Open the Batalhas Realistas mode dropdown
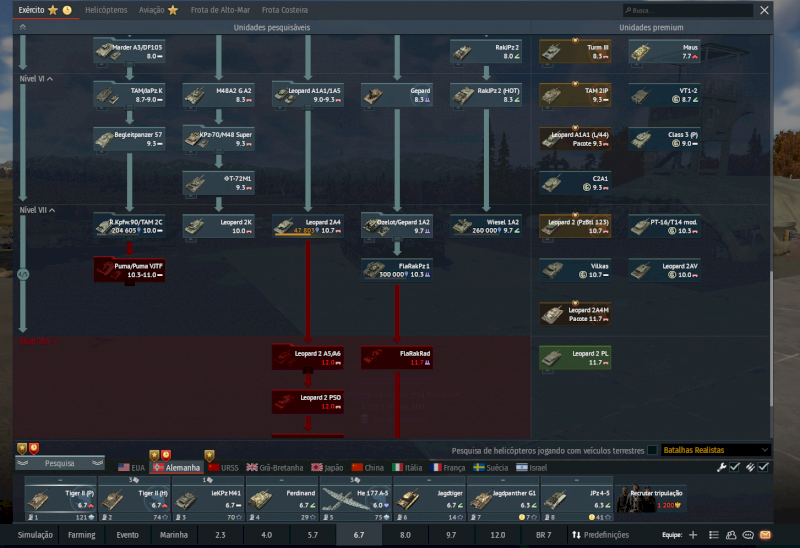The width and height of the screenshot is (800, 548). pos(716,451)
